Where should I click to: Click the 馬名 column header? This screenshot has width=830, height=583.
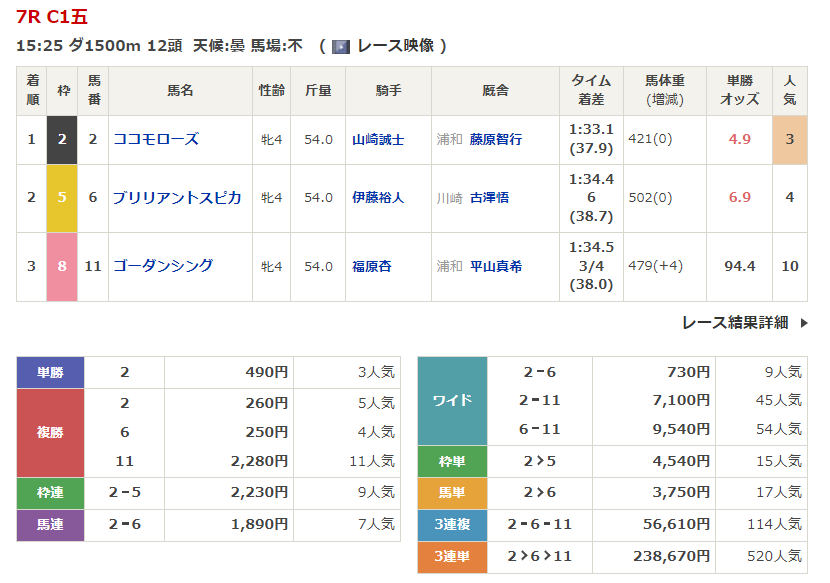181,91
